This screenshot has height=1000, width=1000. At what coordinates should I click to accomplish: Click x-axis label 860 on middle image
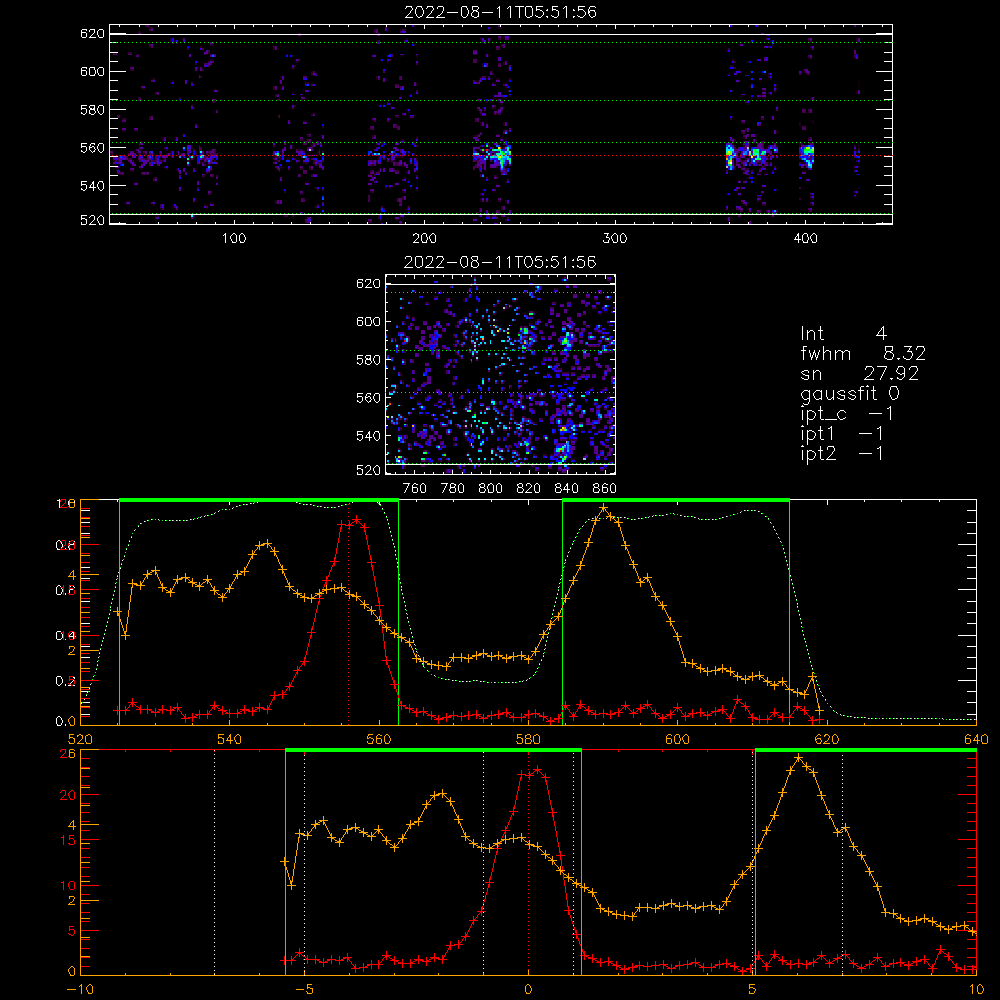coord(605,489)
